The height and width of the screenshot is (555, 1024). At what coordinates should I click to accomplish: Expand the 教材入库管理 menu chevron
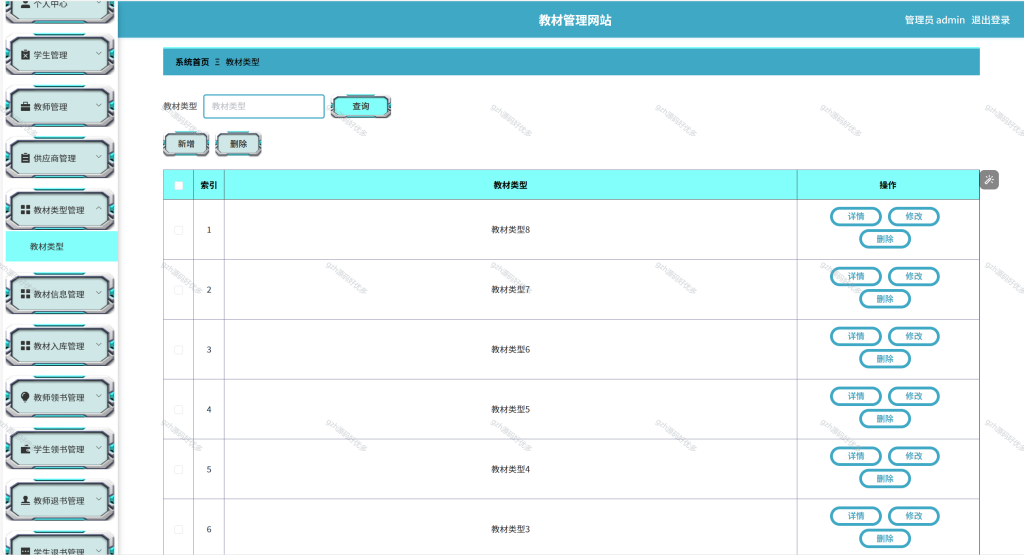[99, 345]
